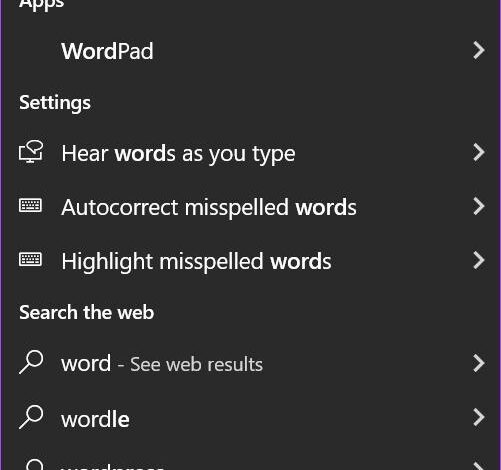Image resolution: width=501 pixels, height=470 pixels.
Task: Click search magnifier icon beside wordle
Action: tap(31, 417)
